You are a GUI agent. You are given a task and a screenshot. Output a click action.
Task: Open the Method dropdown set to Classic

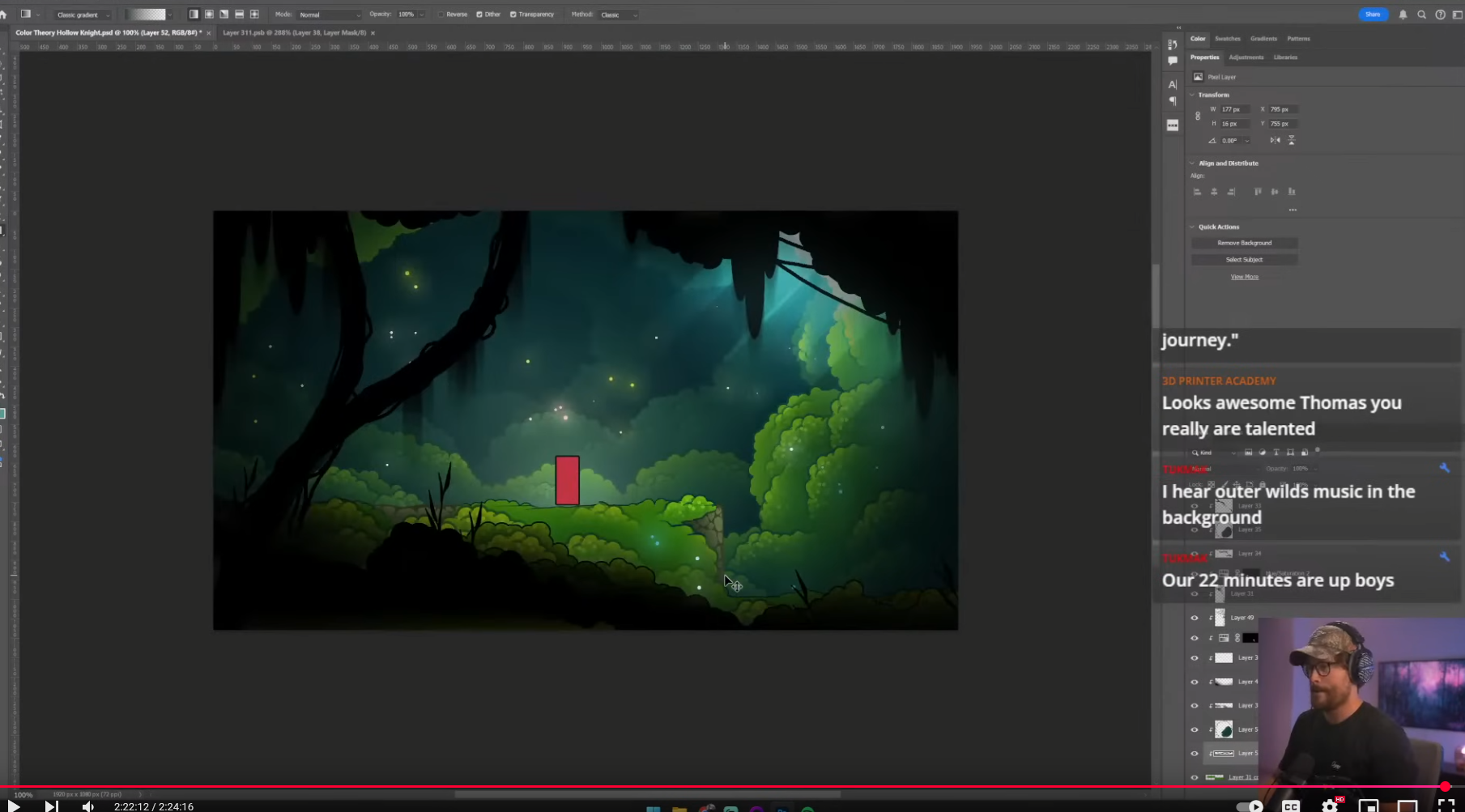point(618,15)
